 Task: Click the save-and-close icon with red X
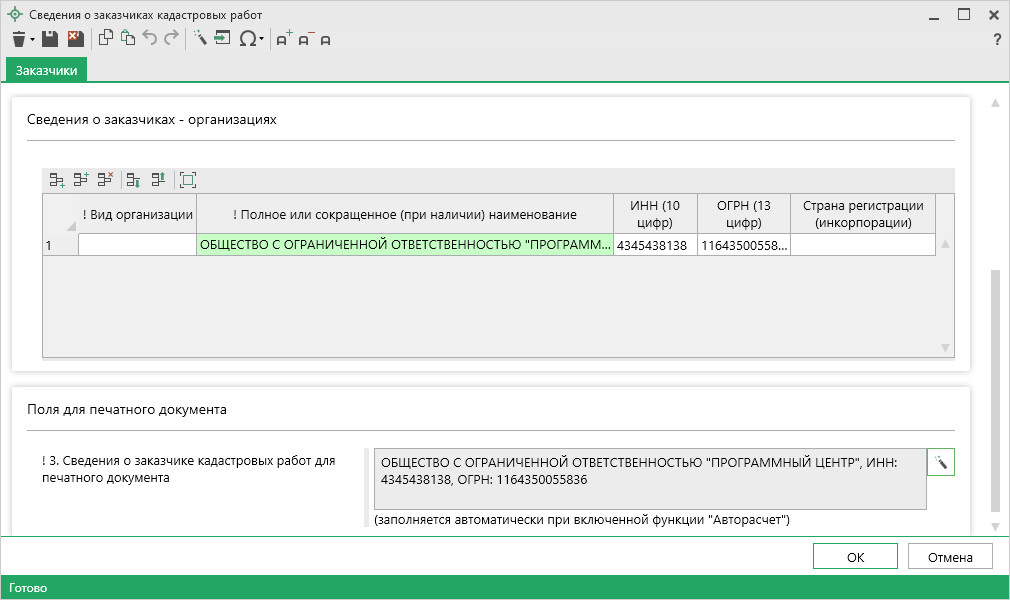75,39
